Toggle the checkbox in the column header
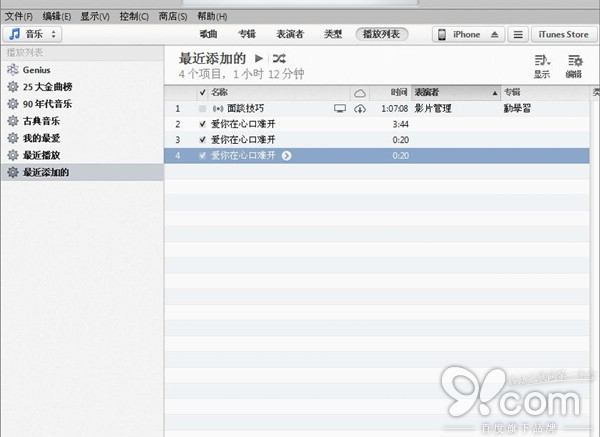The width and height of the screenshot is (600, 437). [203, 92]
